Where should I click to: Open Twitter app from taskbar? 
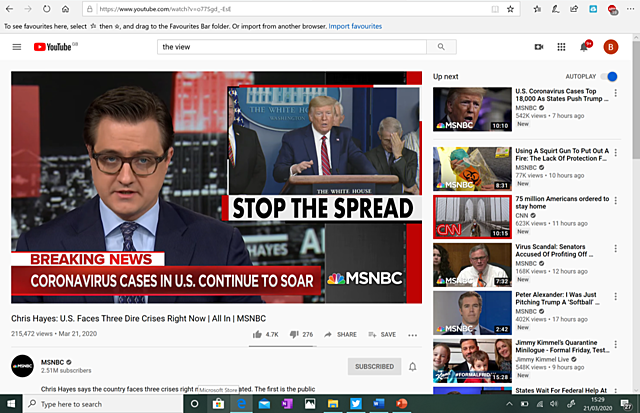coord(356,404)
